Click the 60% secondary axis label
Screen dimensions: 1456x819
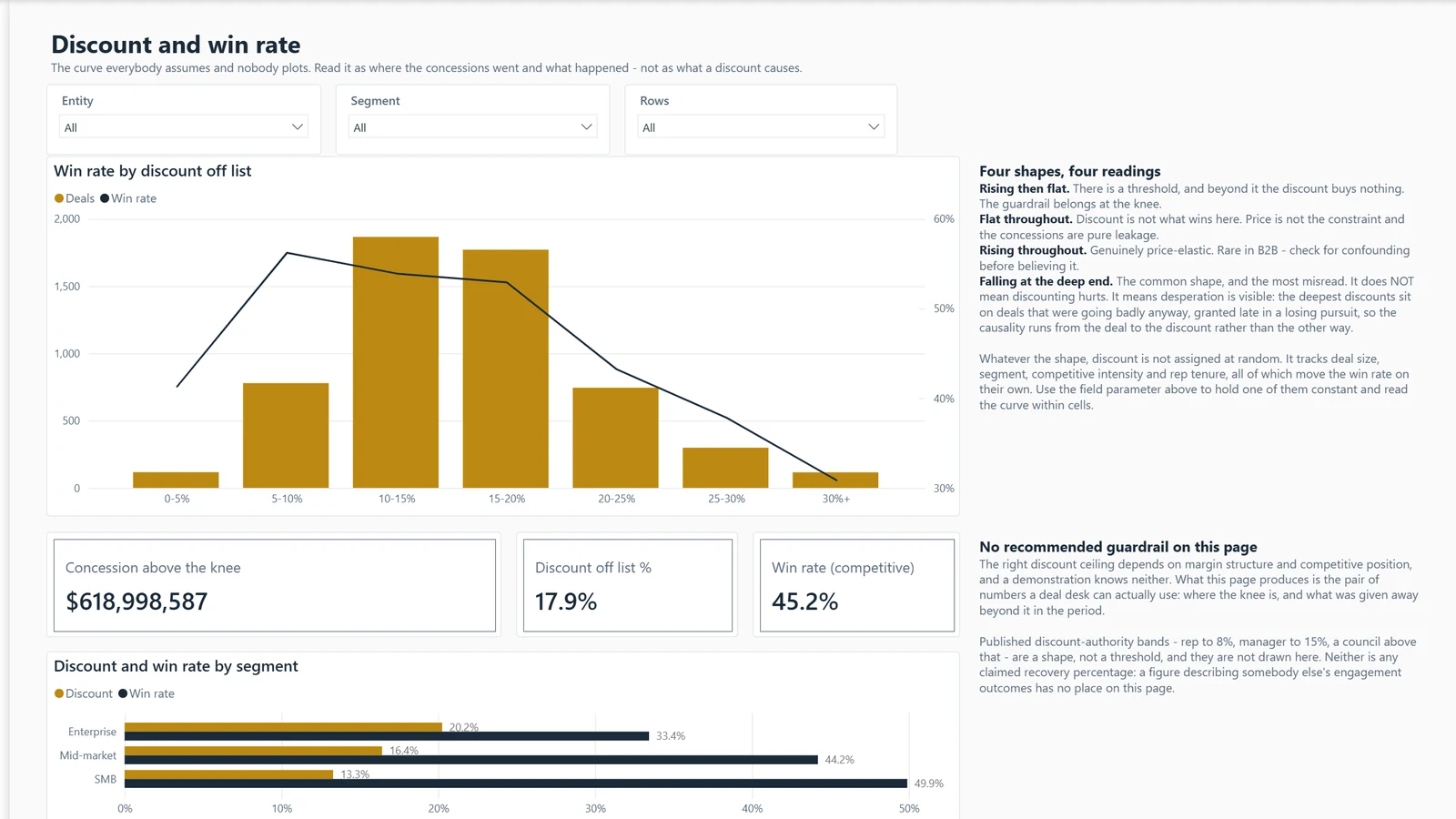(944, 219)
